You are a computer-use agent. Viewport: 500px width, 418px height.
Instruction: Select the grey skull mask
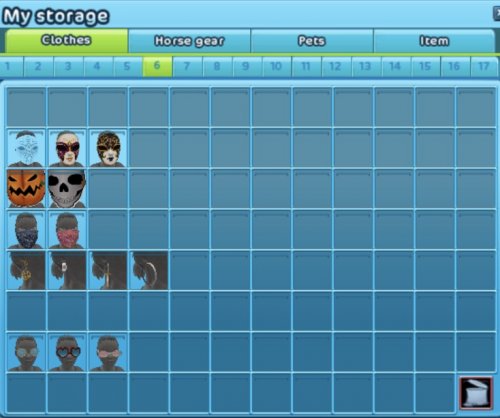[x=67, y=189]
